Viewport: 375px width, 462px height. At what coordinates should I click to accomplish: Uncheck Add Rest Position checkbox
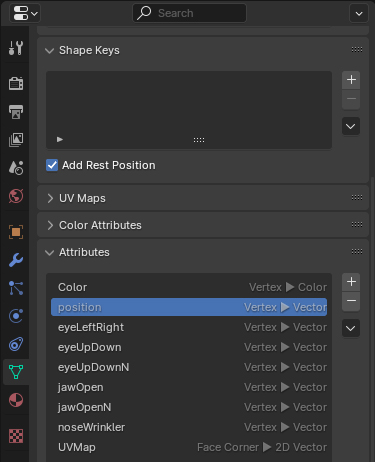52,165
